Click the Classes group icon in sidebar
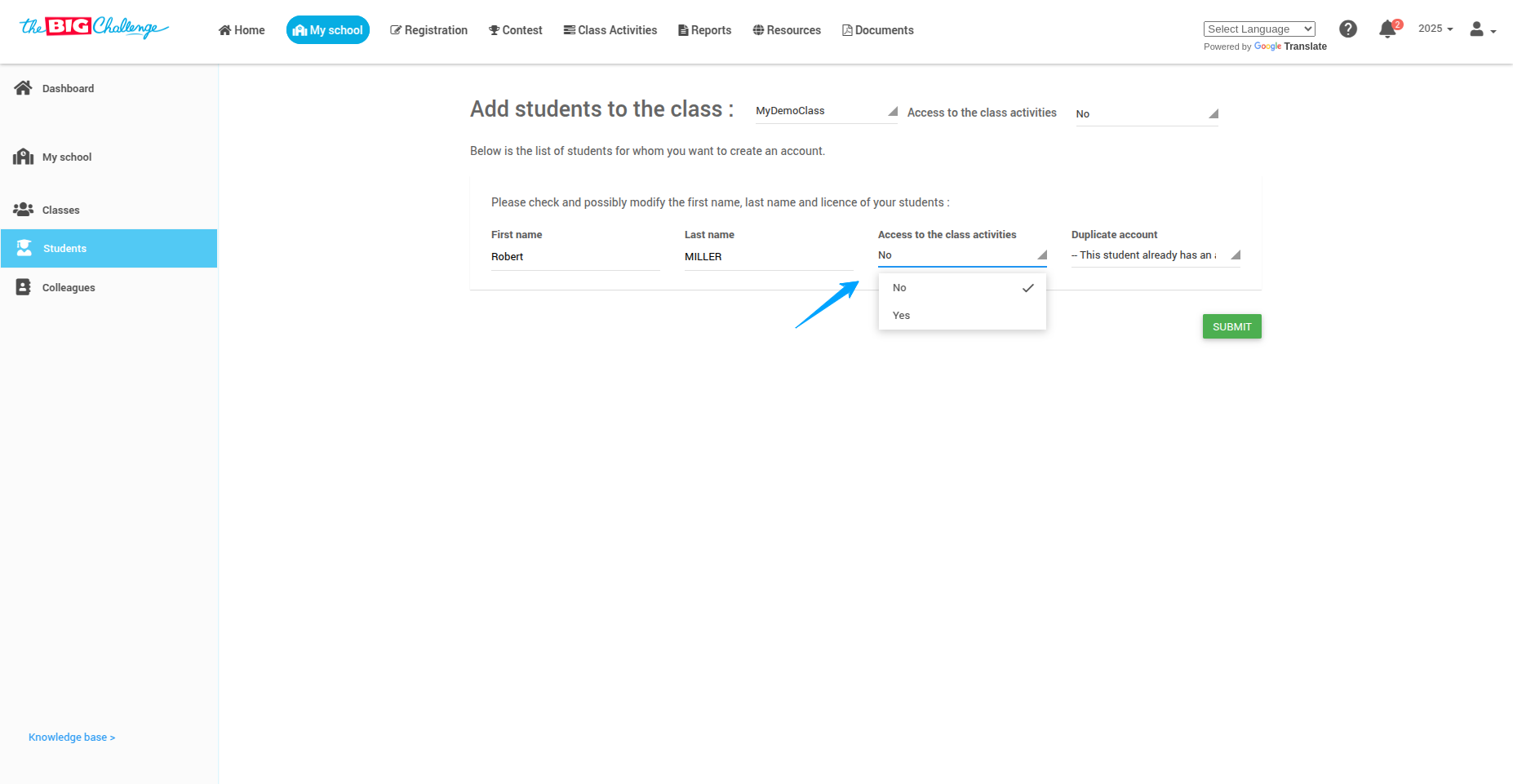The width and height of the screenshot is (1513, 784). coord(23,210)
